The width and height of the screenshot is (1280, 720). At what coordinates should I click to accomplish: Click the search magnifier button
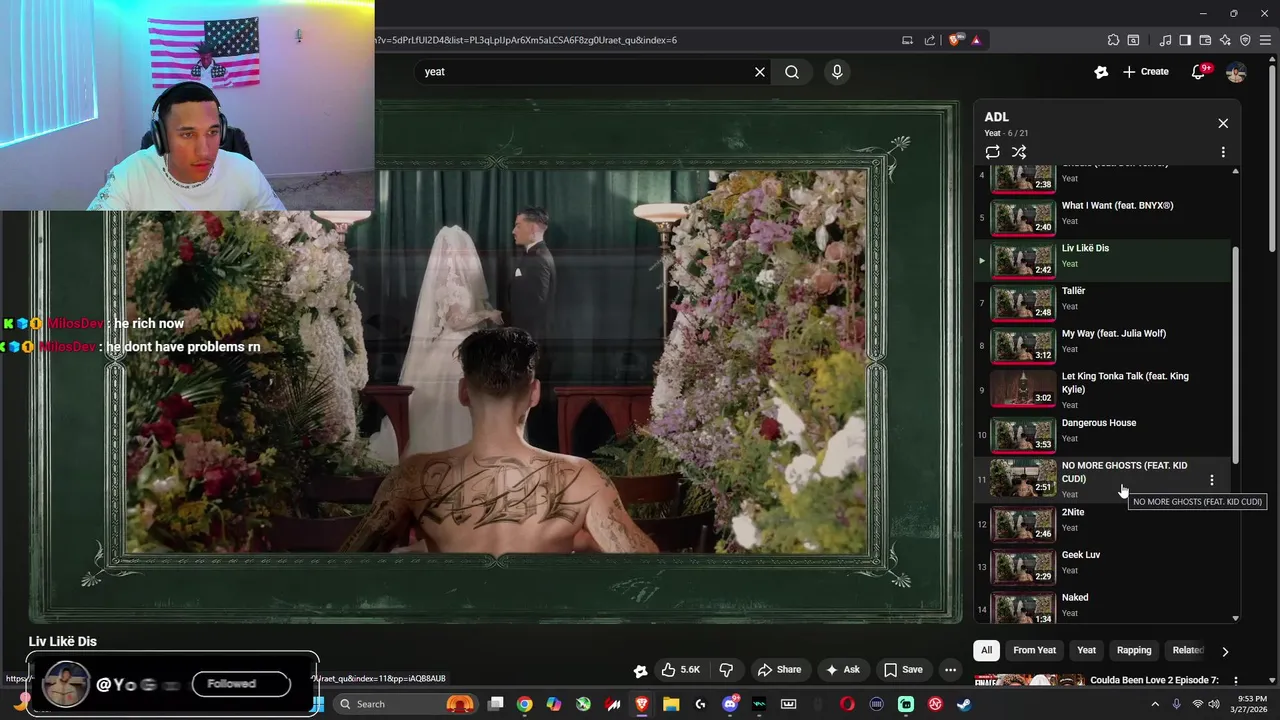(792, 72)
